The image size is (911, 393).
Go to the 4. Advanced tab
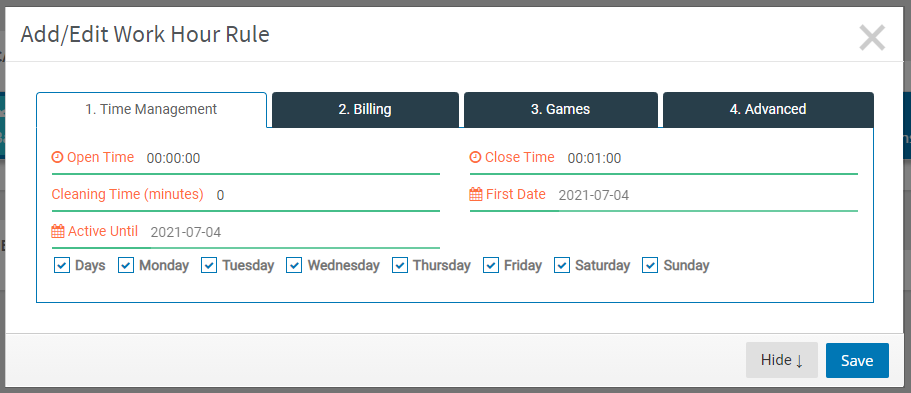coord(768,109)
